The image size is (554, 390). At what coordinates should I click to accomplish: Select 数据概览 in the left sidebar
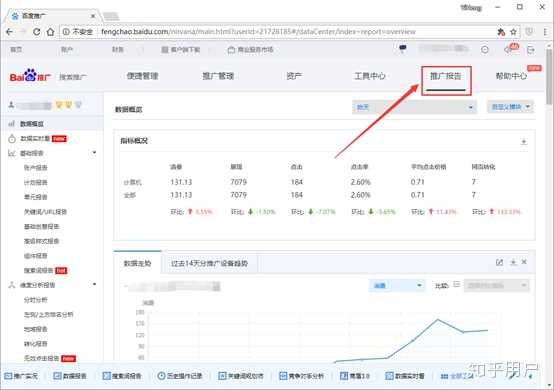click(32, 124)
